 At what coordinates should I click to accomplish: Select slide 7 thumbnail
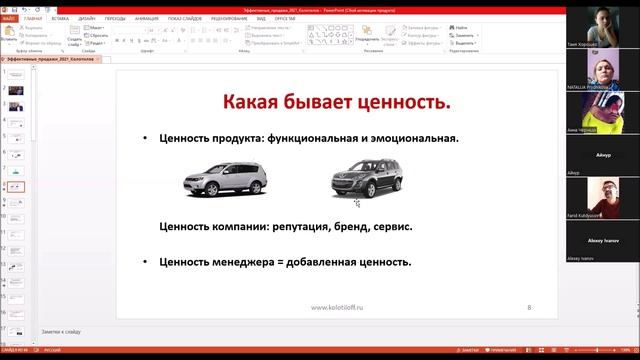pos(16,171)
